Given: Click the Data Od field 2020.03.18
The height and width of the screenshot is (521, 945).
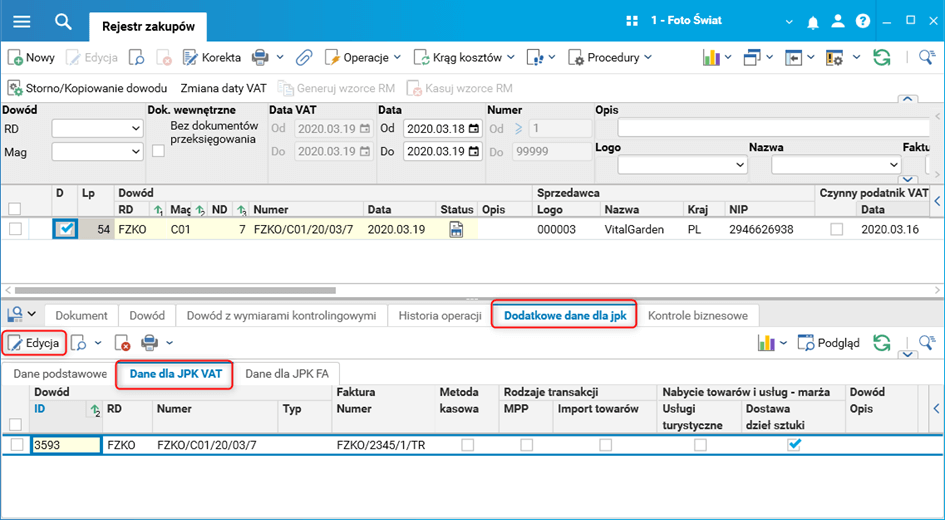Looking at the screenshot, I should pyautogui.click(x=442, y=128).
